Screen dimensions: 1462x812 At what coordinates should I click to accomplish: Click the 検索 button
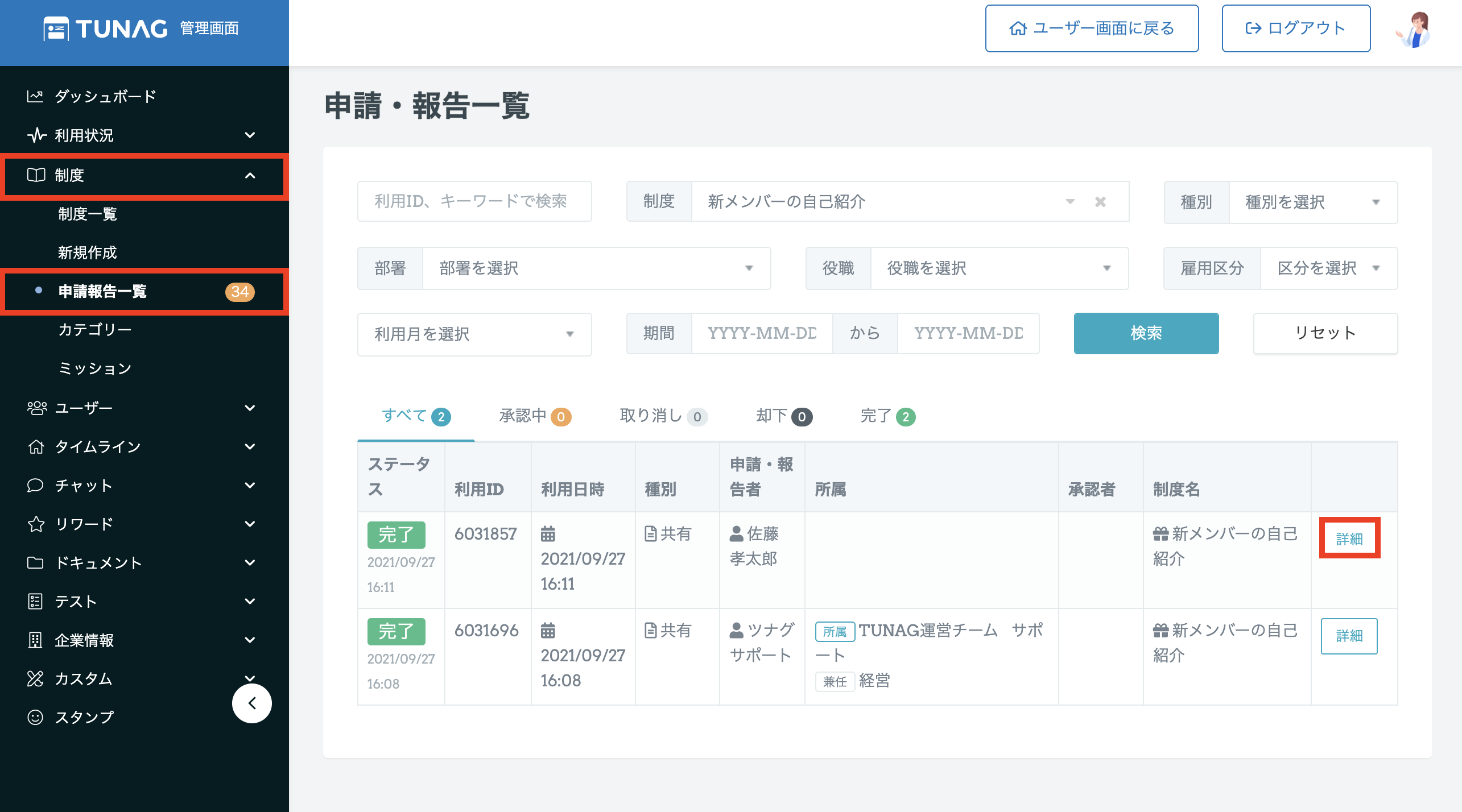(x=1146, y=333)
